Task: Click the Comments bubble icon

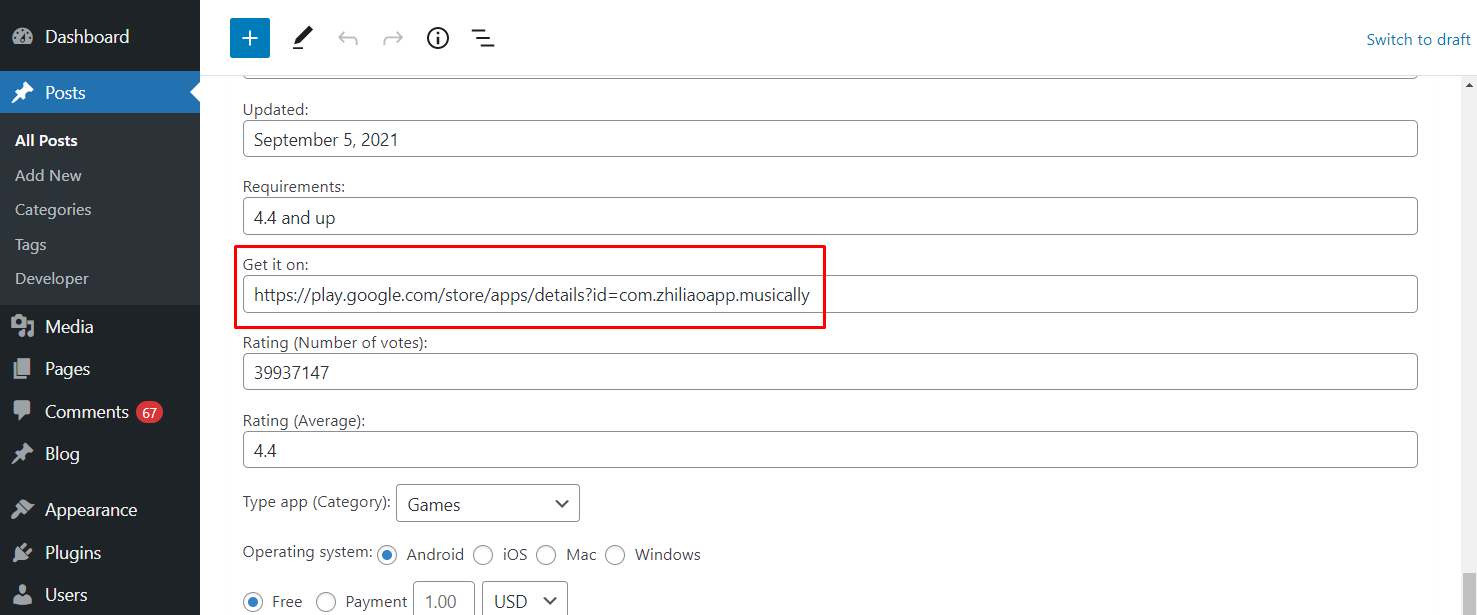Action: tap(22, 411)
